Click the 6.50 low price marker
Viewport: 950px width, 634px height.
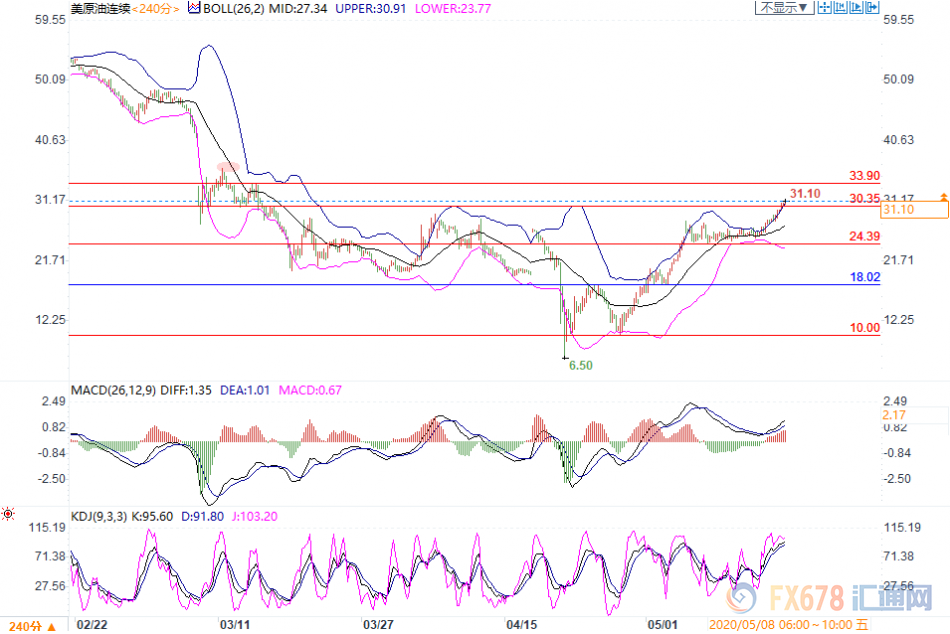click(x=580, y=365)
